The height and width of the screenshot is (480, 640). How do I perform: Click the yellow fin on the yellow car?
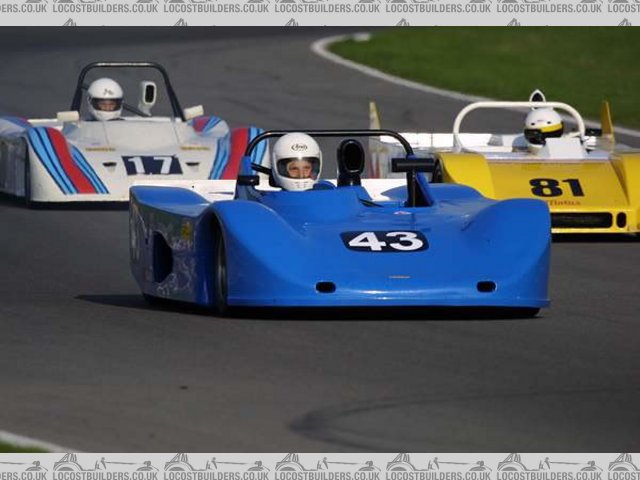click(606, 119)
